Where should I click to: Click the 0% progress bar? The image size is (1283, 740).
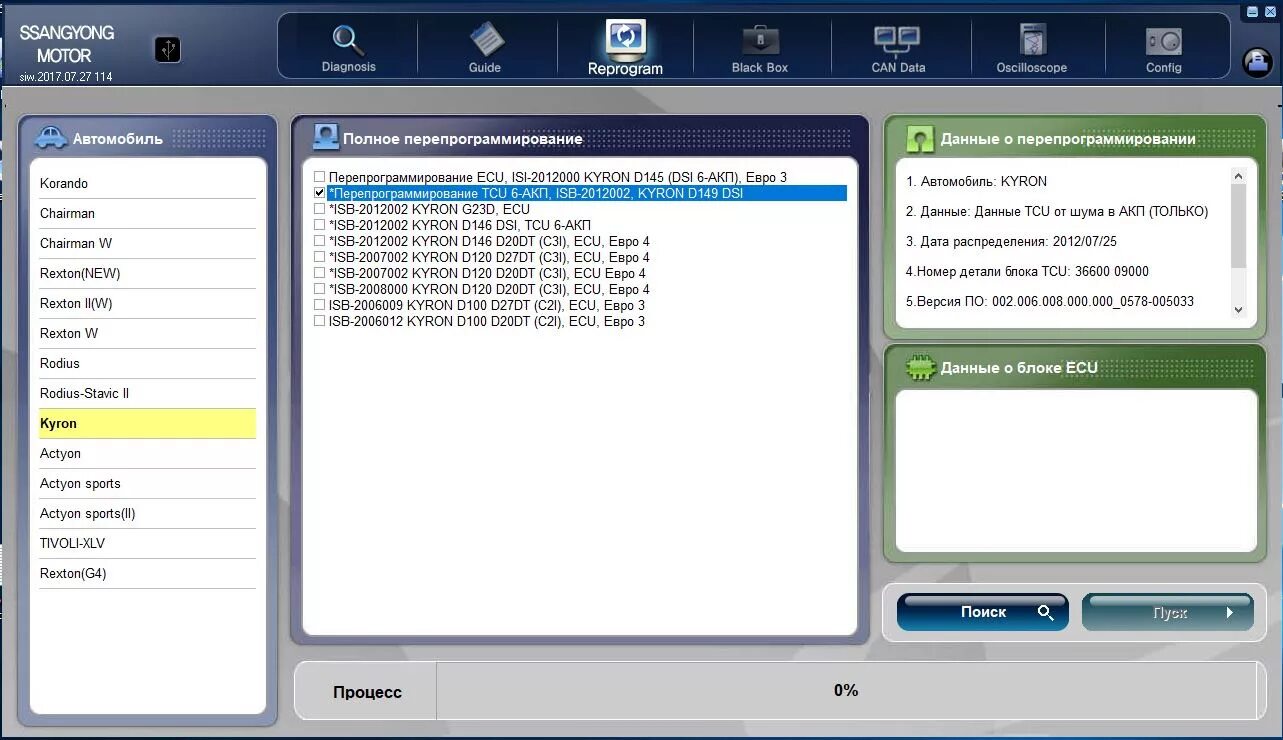pos(845,690)
